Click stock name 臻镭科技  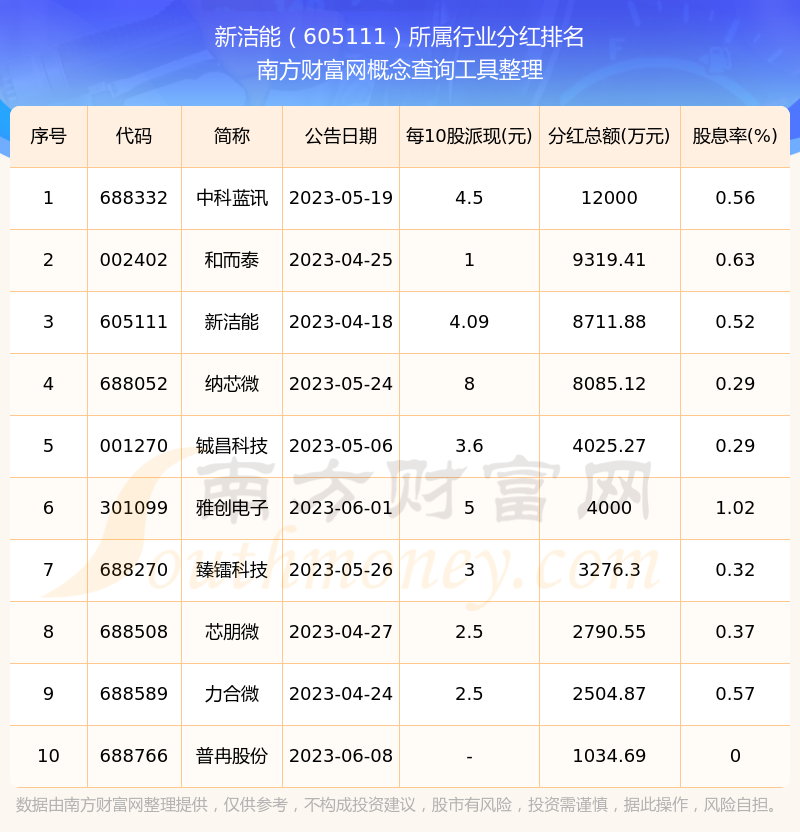tap(231, 570)
